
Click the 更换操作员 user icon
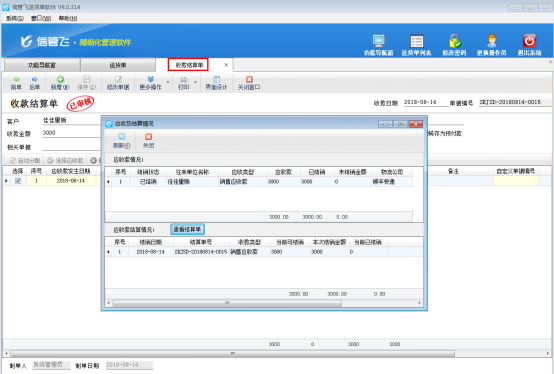pyautogui.click(x=491, y=41)
